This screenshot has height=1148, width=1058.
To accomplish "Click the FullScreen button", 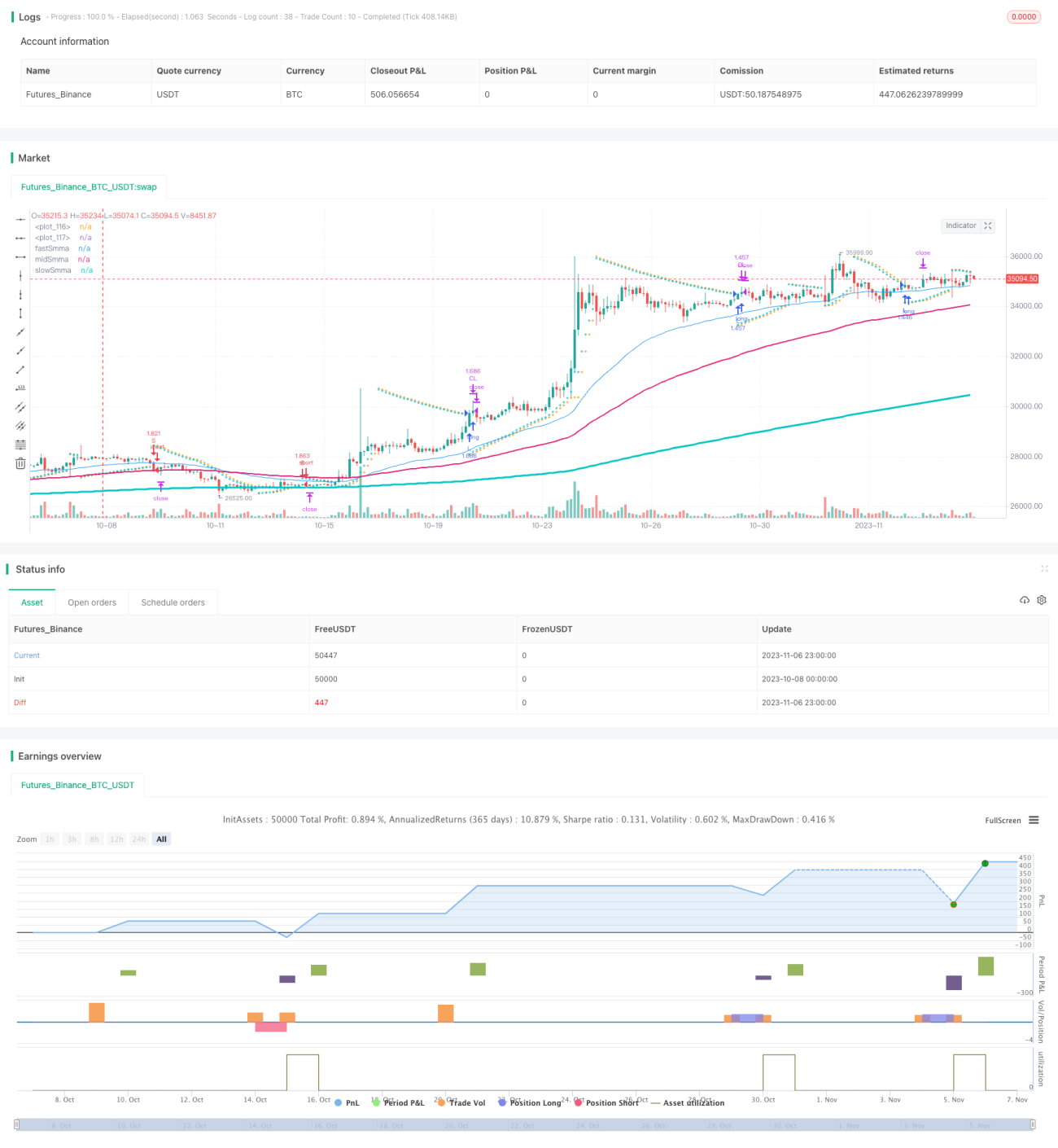I will click(x=1003, y=820).
